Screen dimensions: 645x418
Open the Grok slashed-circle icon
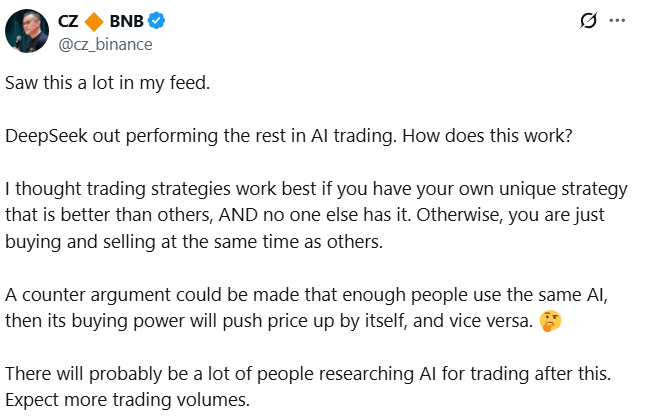(589, 22)
